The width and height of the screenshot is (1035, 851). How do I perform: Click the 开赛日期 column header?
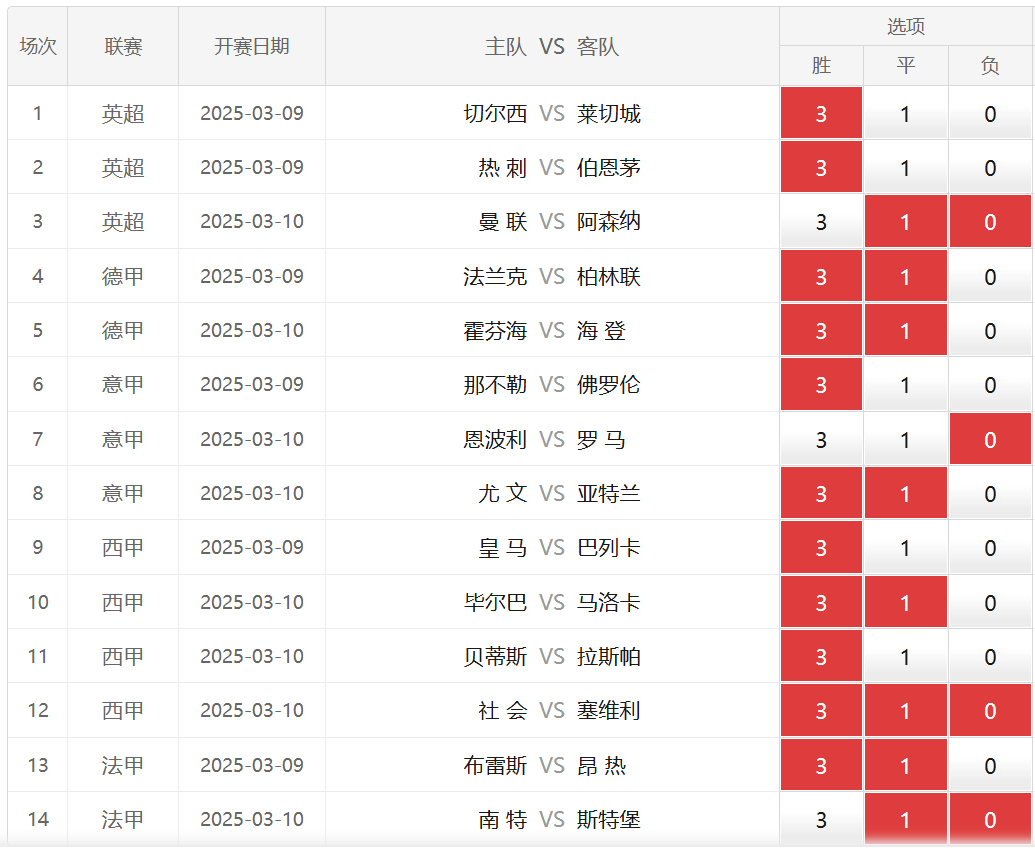point(251,46)
